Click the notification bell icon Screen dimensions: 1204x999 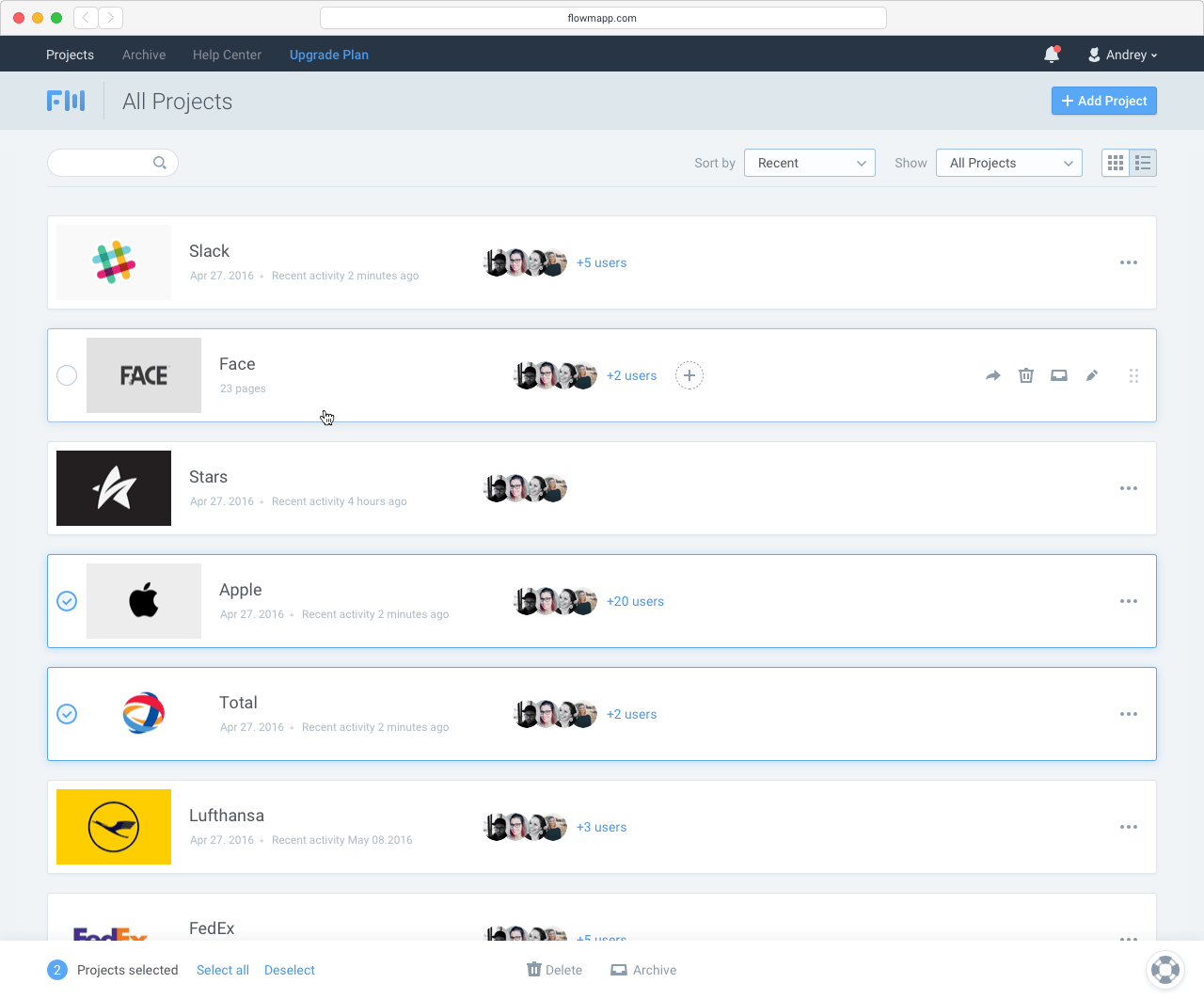[1052, 55]
